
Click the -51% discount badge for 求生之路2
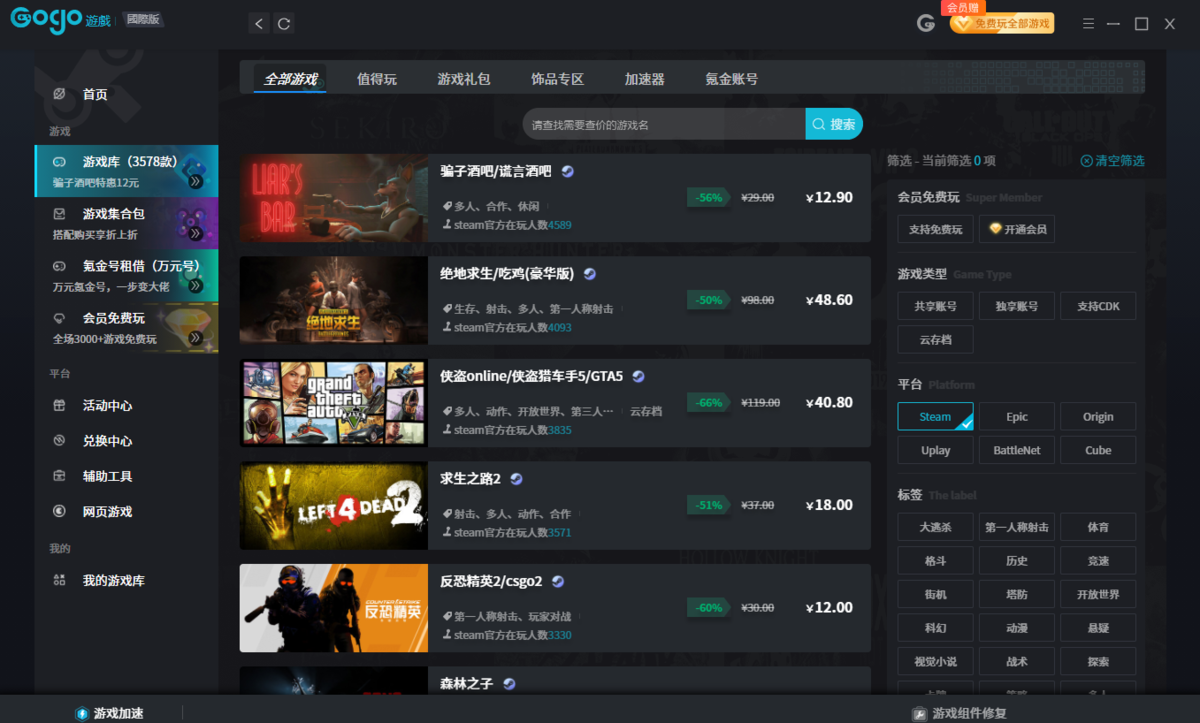(709, 505)
